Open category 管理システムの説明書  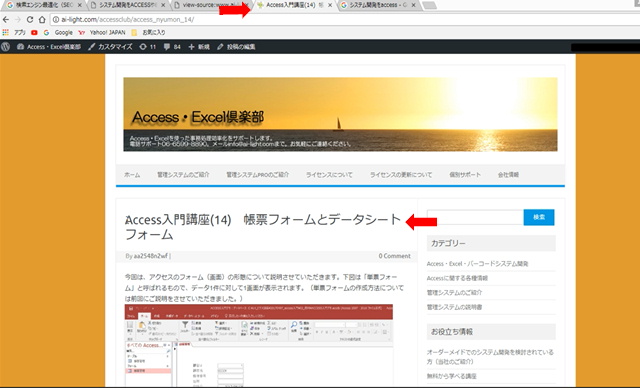point(454,307)
